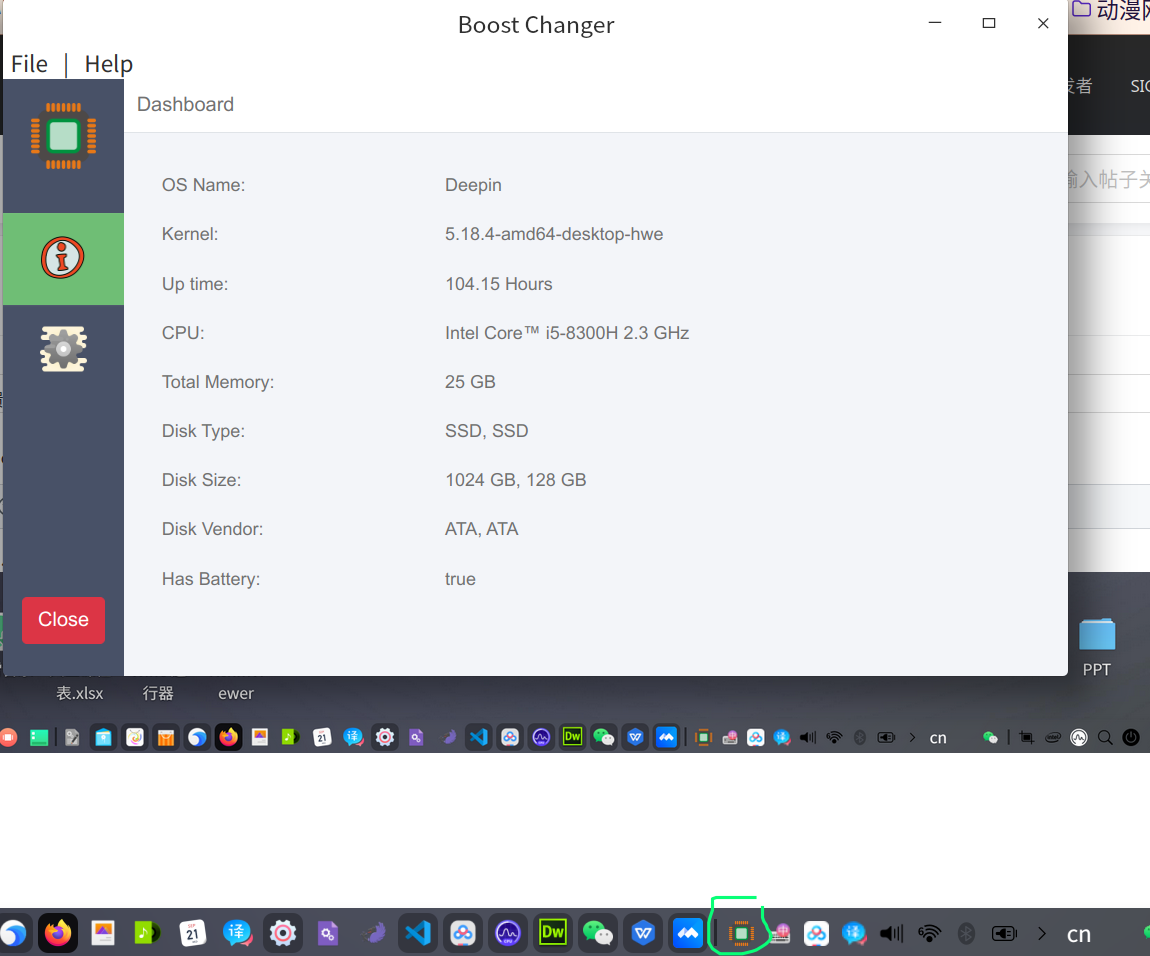The height and width of the screenshot is (956, 1150).
Task: Click the volume speaker icon in the enlarged bottom strip
Action: [891, 933]
